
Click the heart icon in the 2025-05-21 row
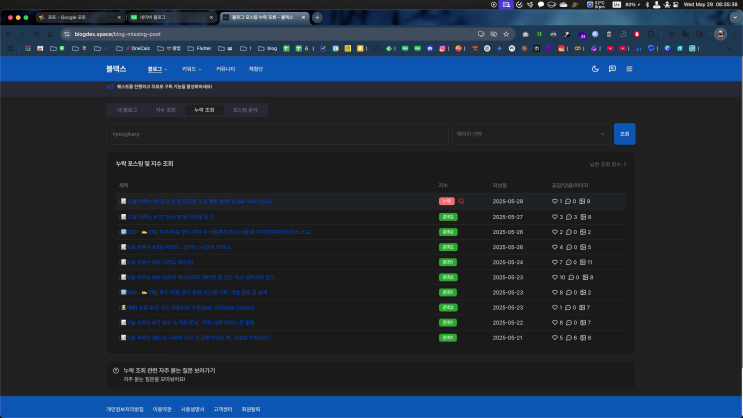tap(554, 338)
